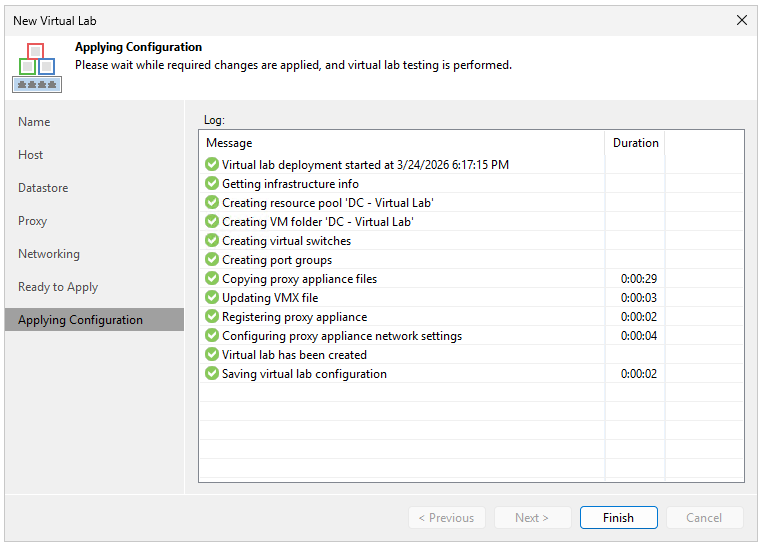
Task: Close the New Virtual Lab dialog
Action: click(x=741, y=20)
